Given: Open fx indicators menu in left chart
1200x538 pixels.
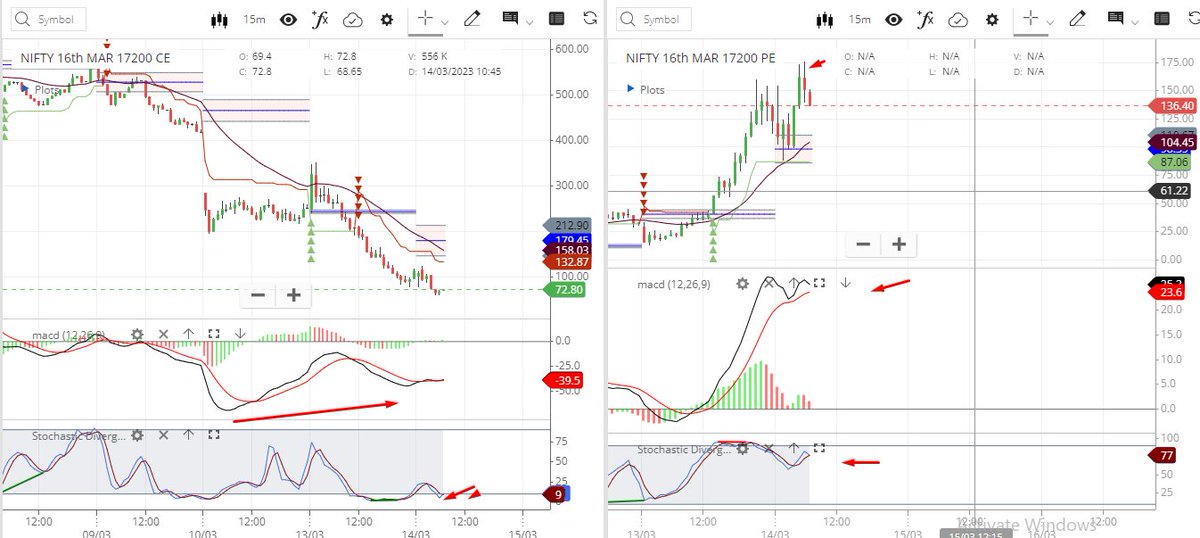Looking at the screenshot, I should coord(320,19).
